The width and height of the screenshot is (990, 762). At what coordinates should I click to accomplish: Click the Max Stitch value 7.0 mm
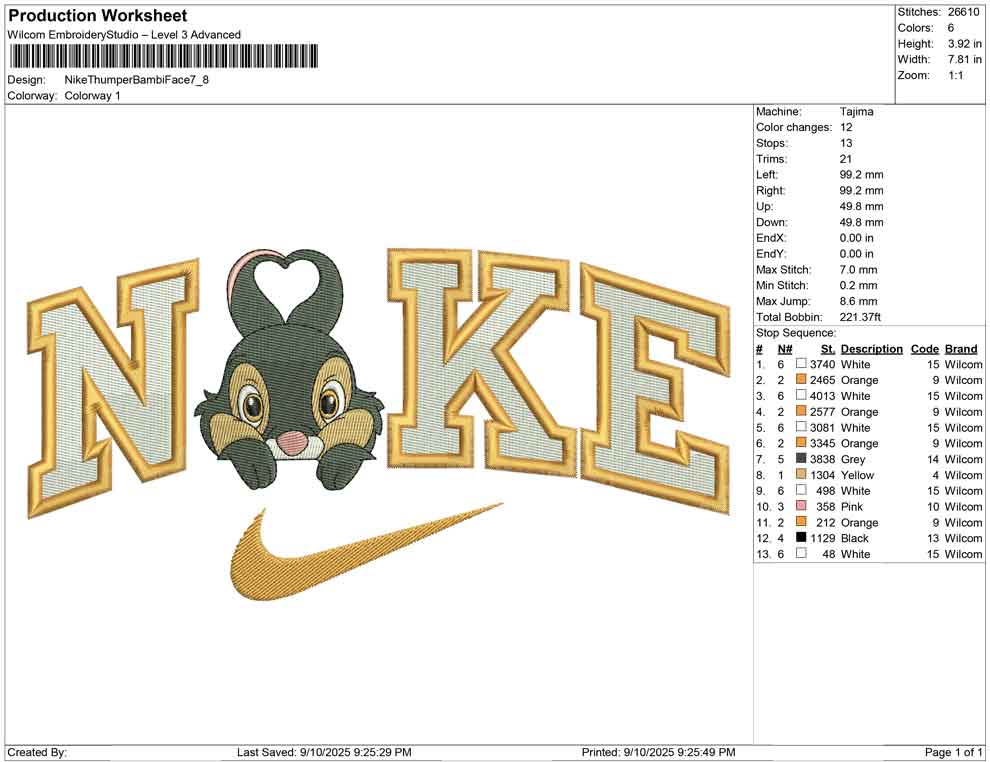tap(859, 270)
